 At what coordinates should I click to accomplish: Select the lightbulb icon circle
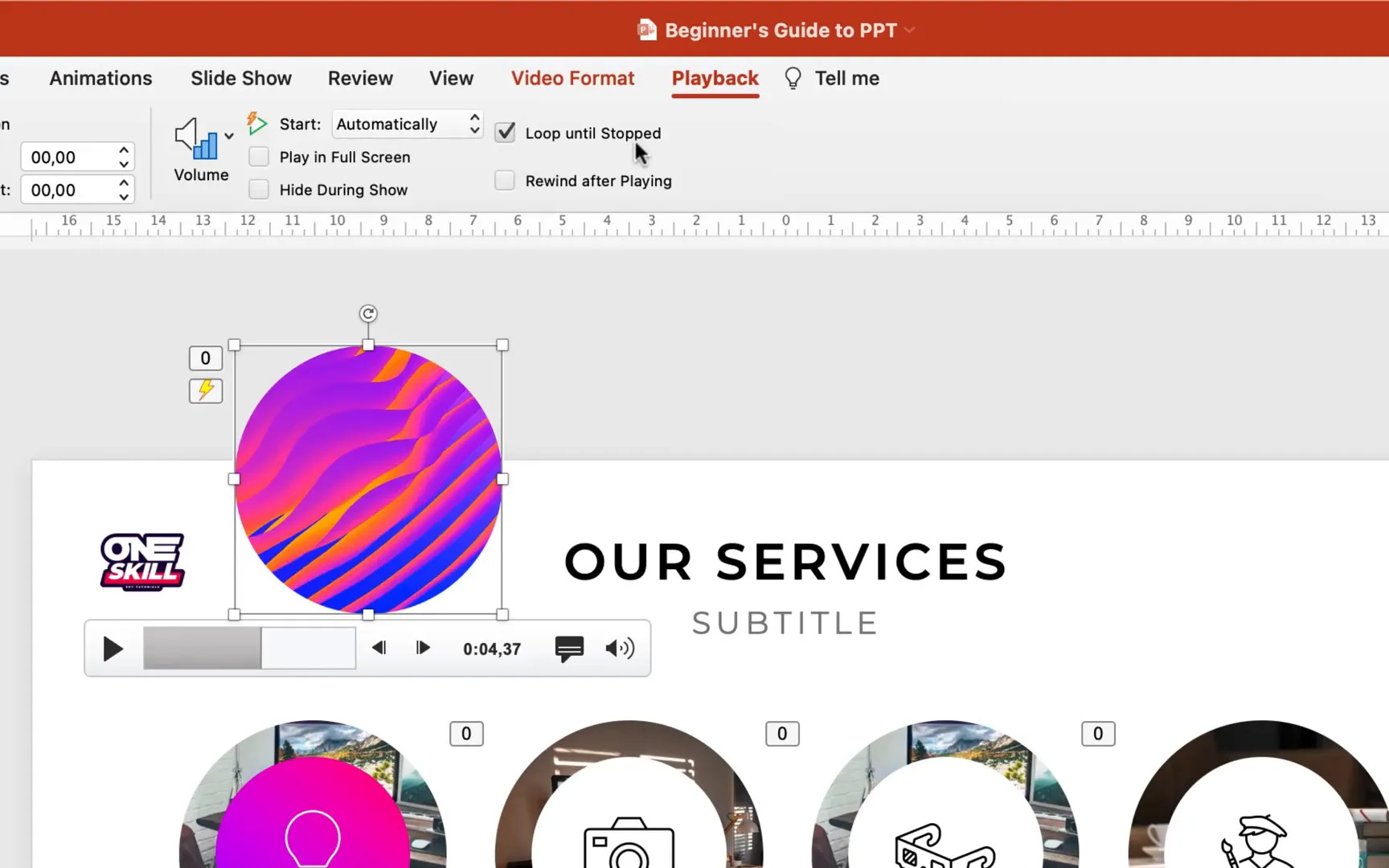(313, 837)
